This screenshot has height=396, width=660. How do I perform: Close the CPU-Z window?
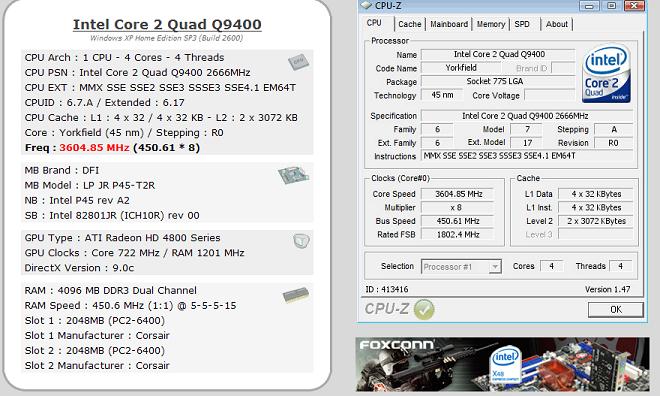click(x=634, y=5)
